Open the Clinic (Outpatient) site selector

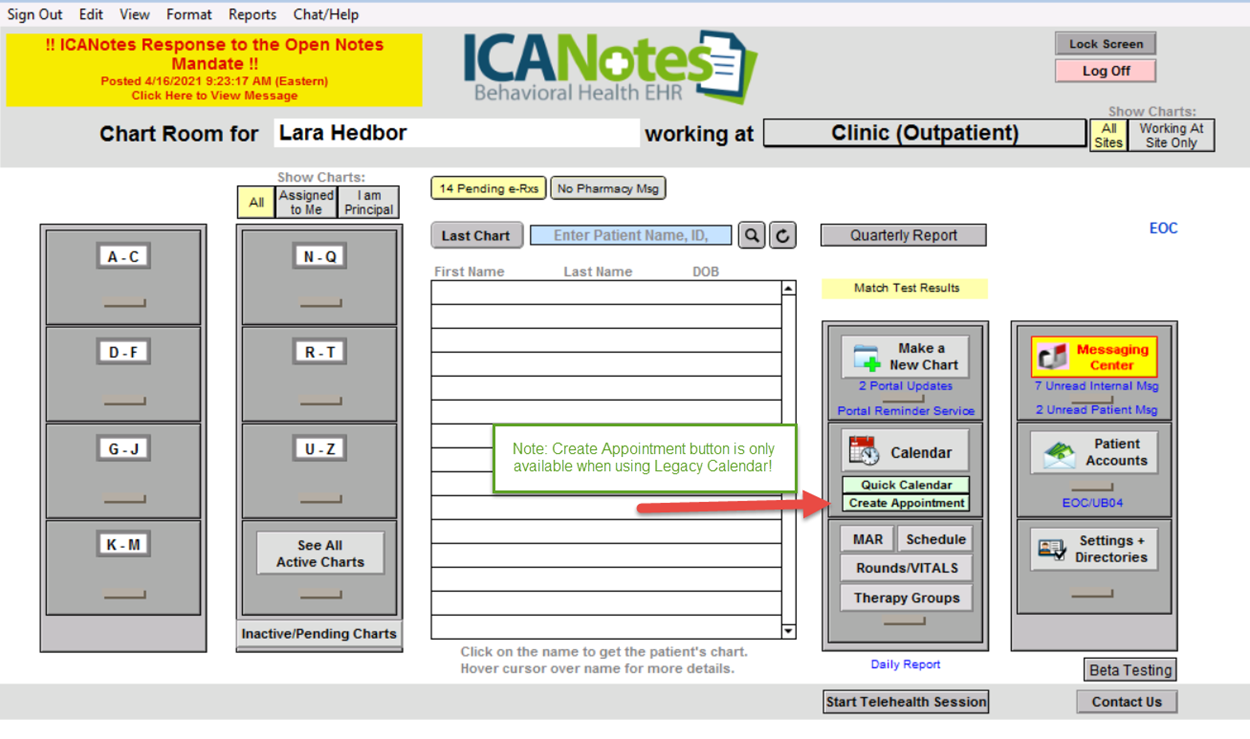coord(924,132)
